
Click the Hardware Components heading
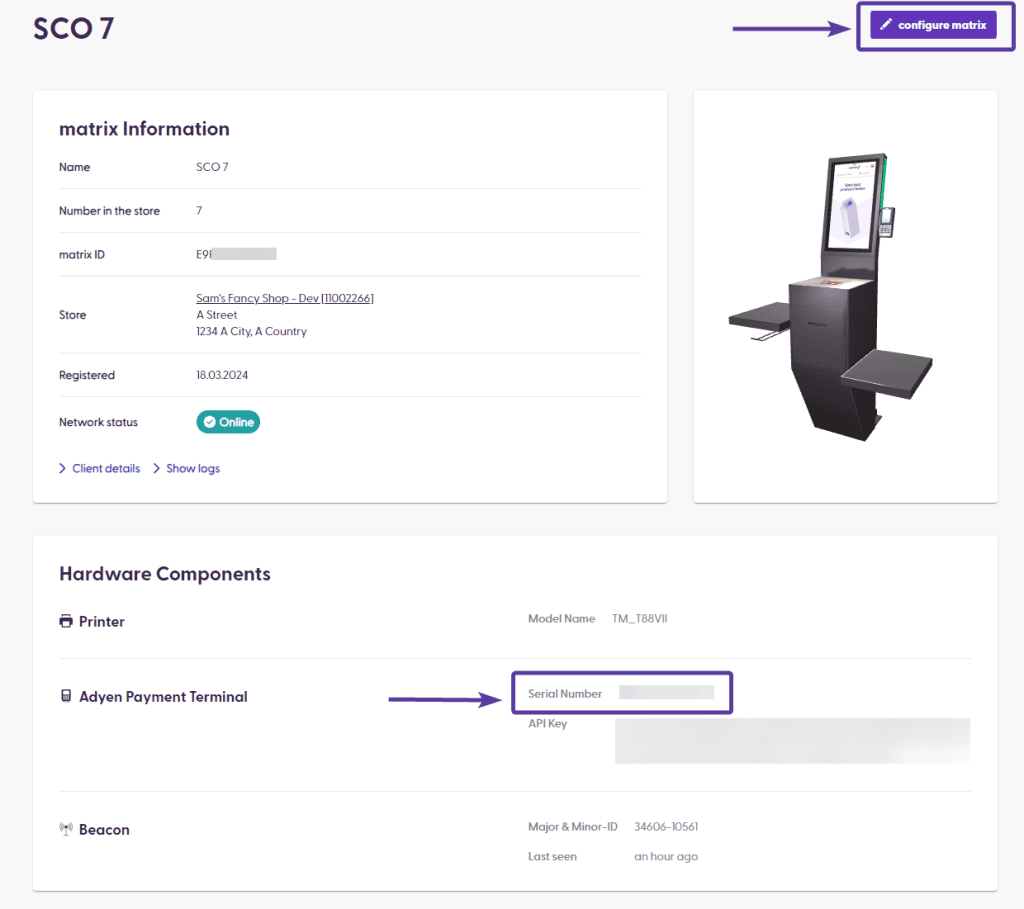click(x=165, y=573)
